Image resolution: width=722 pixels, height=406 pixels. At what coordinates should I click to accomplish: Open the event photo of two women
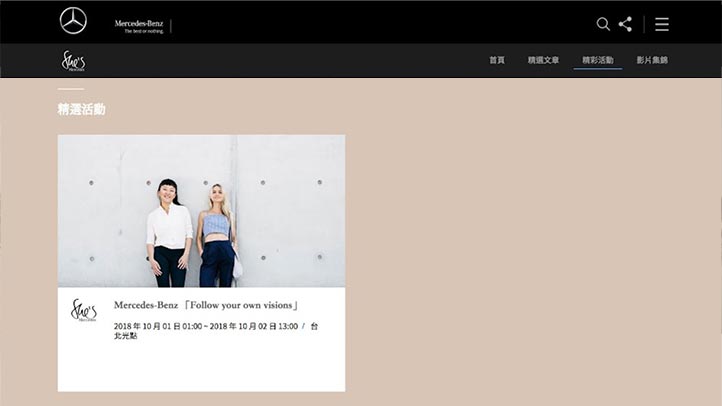pyautogui.click(x=201, y=211)
